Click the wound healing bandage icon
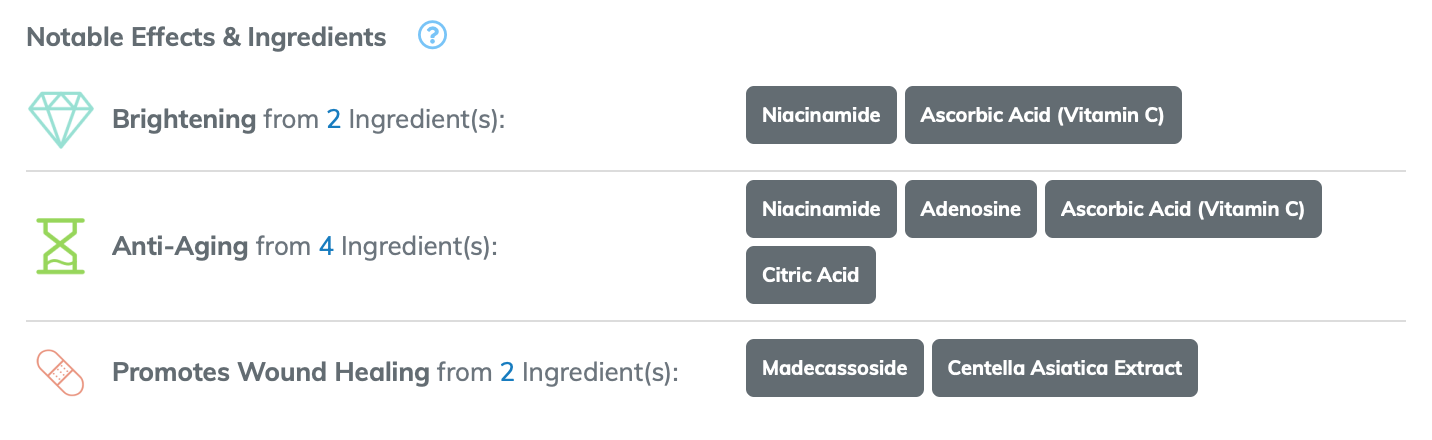The width and height of the screenshot is (1432, 440). [x=60, y=374]
